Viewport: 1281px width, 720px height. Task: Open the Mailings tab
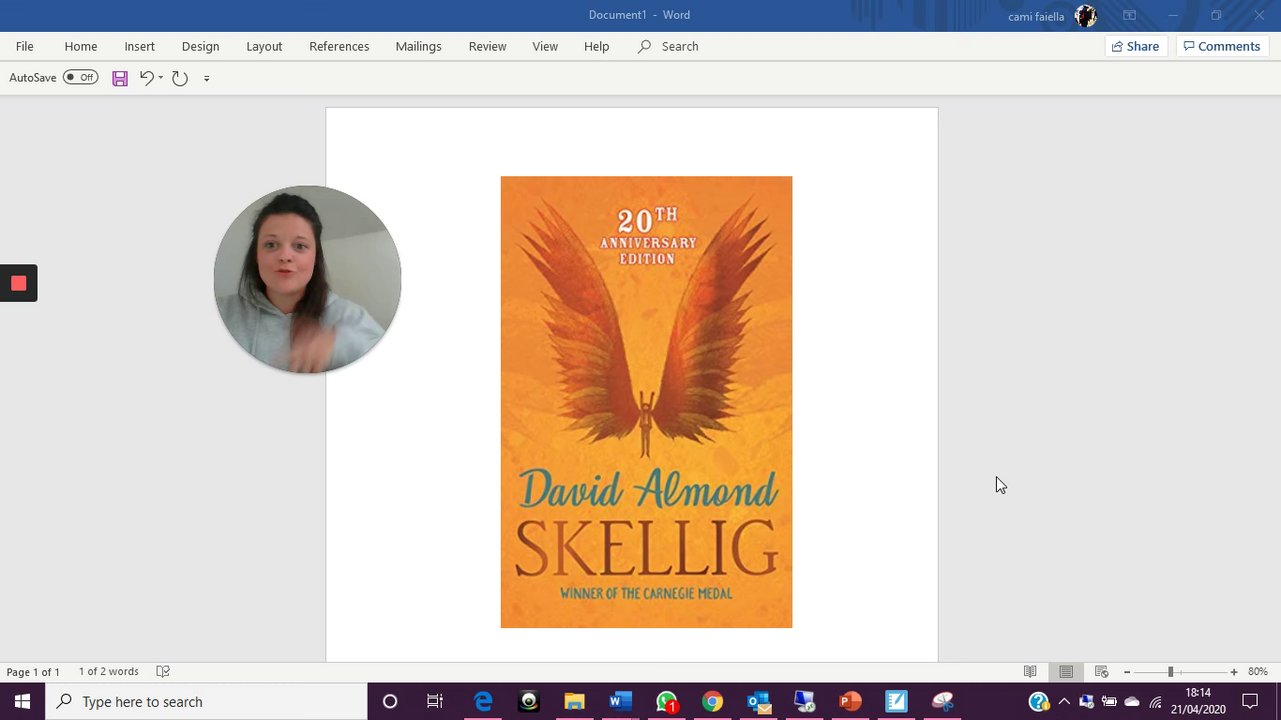[418, 46]
